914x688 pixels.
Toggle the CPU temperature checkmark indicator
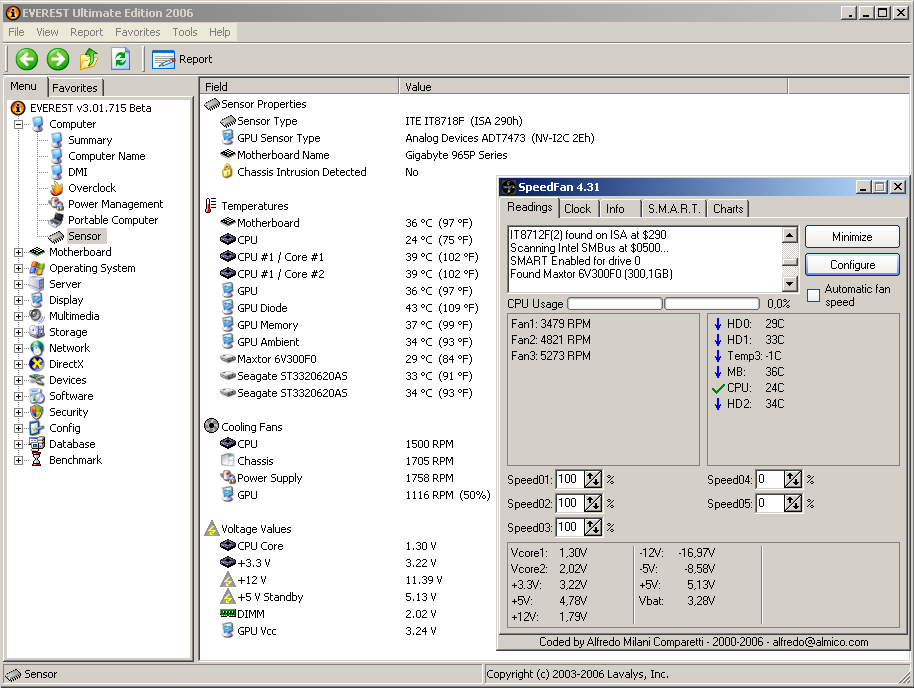pos(718,388)
